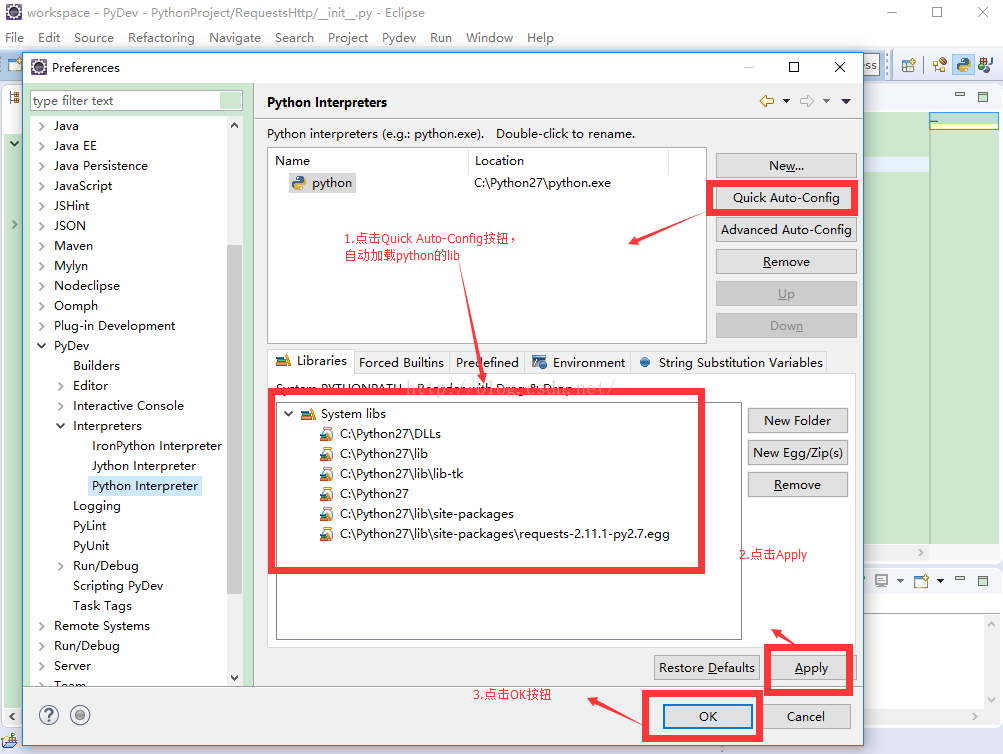Confirm preferences with OK button
The width and height of the screenshot is (1003, 754).
(x=707, y=716)
